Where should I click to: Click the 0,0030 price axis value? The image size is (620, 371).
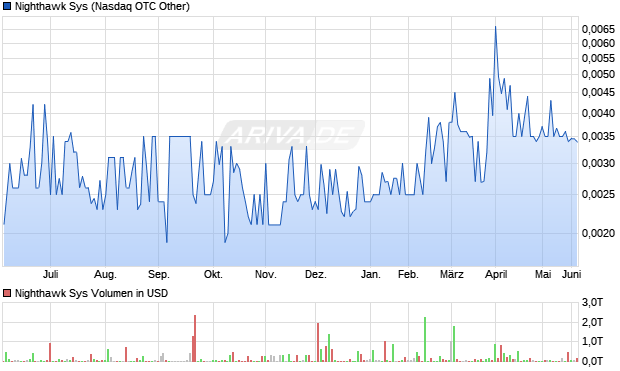[598, 163]
